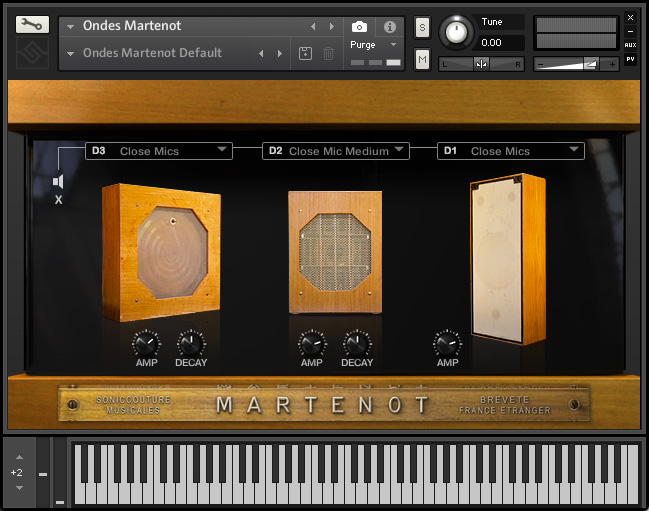Show instrument info with the i icon
649x511 pixels.
[389, 27]
